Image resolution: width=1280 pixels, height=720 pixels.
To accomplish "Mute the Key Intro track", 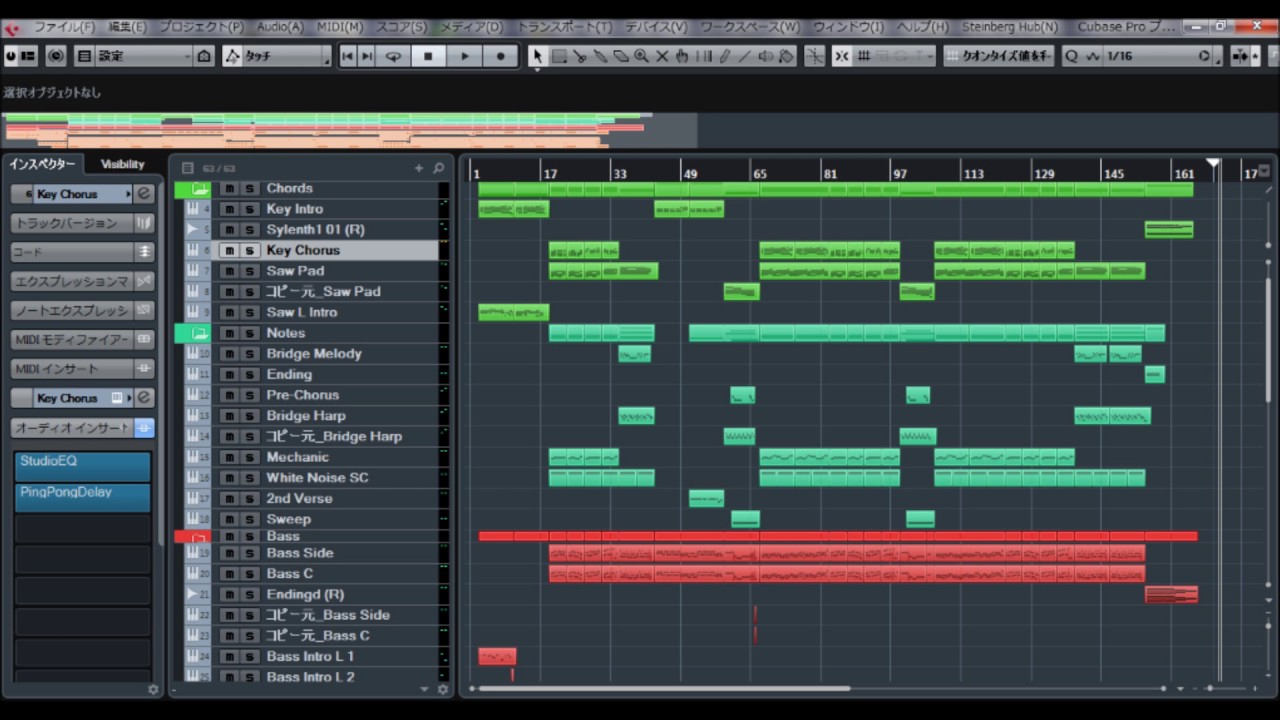I will (230, 209).
